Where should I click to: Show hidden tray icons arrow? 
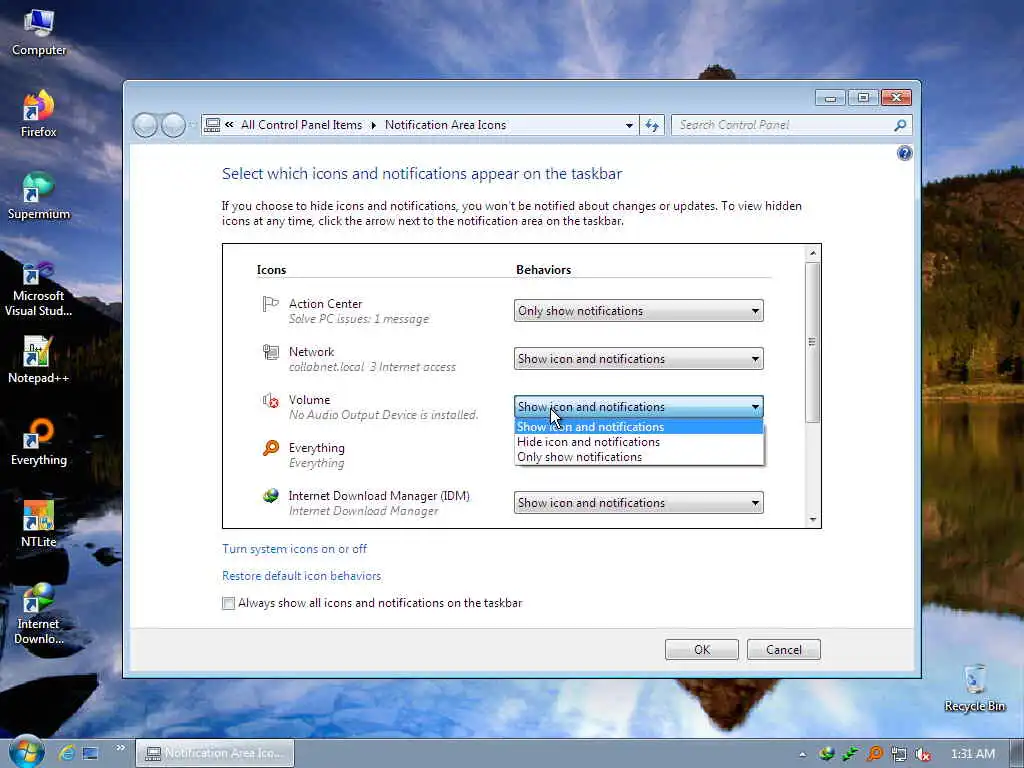coord(802,754)
